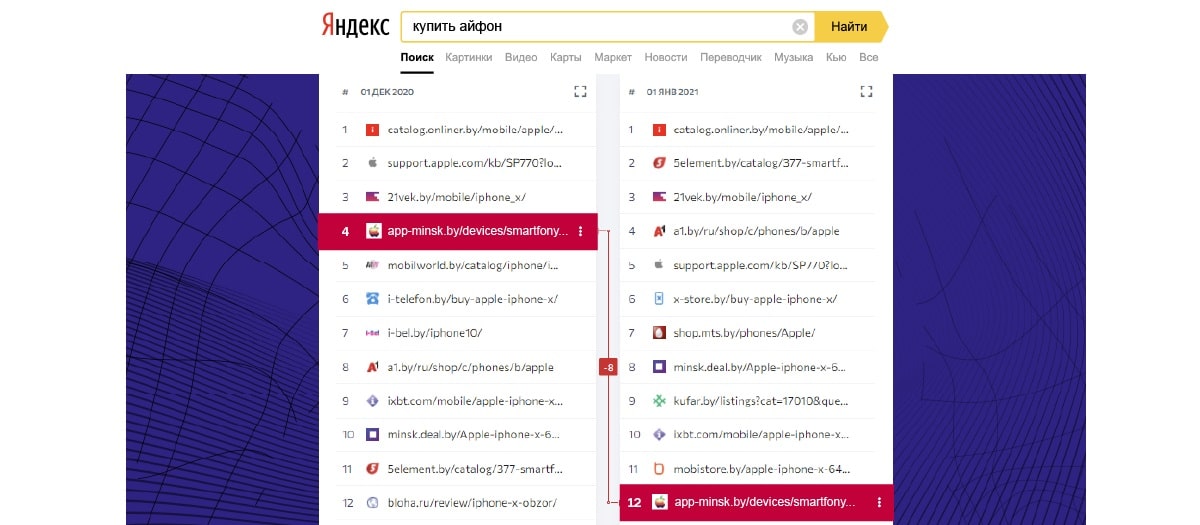Click a1.by favicon in Dec 2020 column
1200x525 pixels.
coord(372,367)
